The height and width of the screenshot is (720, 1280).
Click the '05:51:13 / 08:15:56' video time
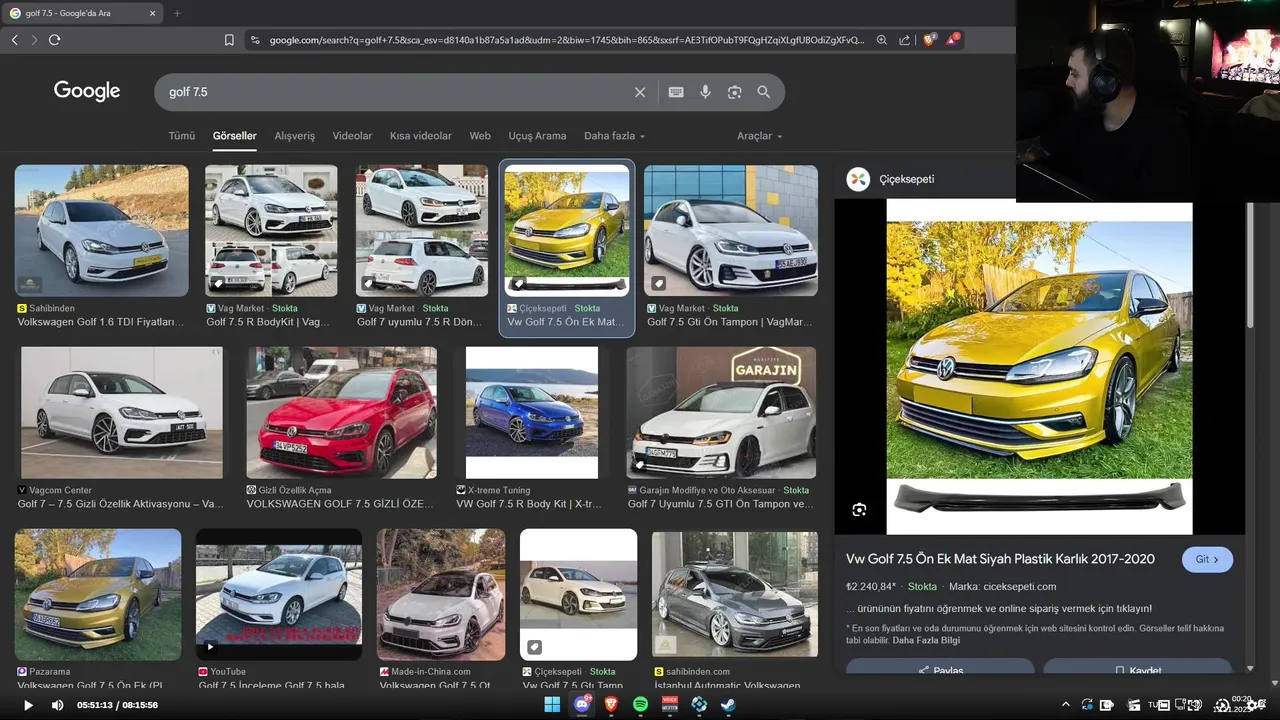click(x=118, y=705)
